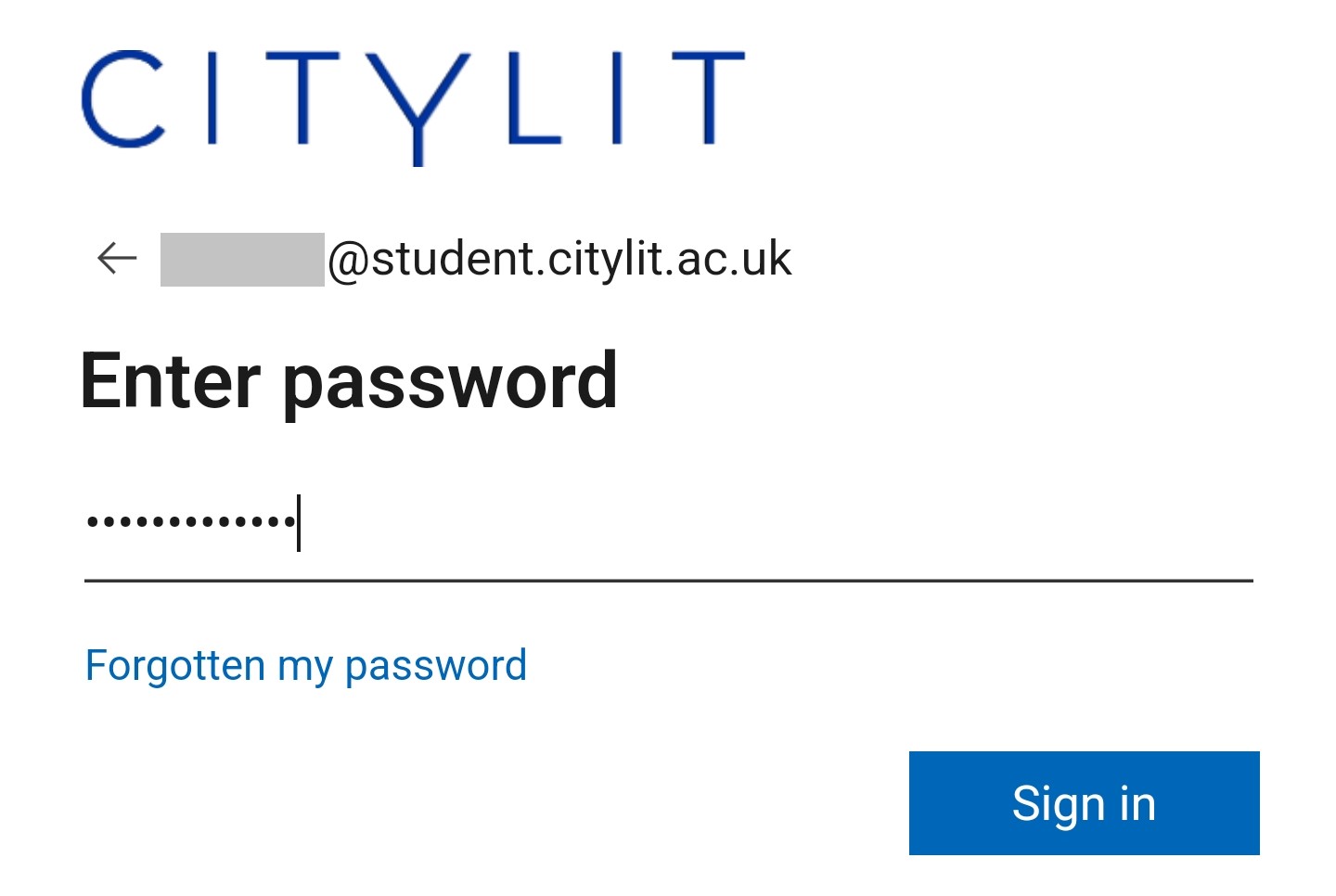Submit credentials with the Sign in button
The height and width of the screenshot is (896, 1336).
point(1084,803)
